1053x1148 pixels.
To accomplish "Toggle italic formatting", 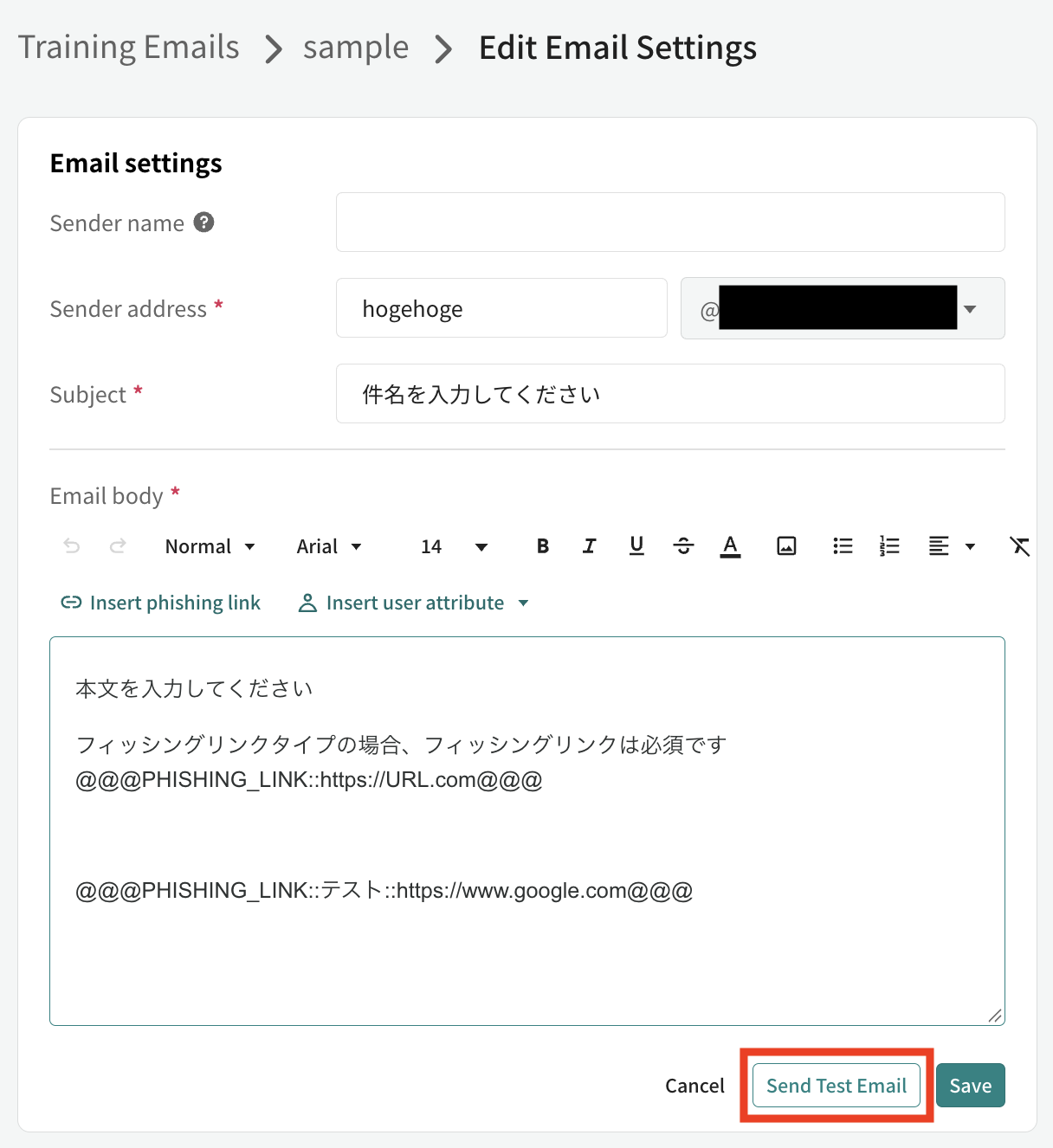I will tap(590, 546).
